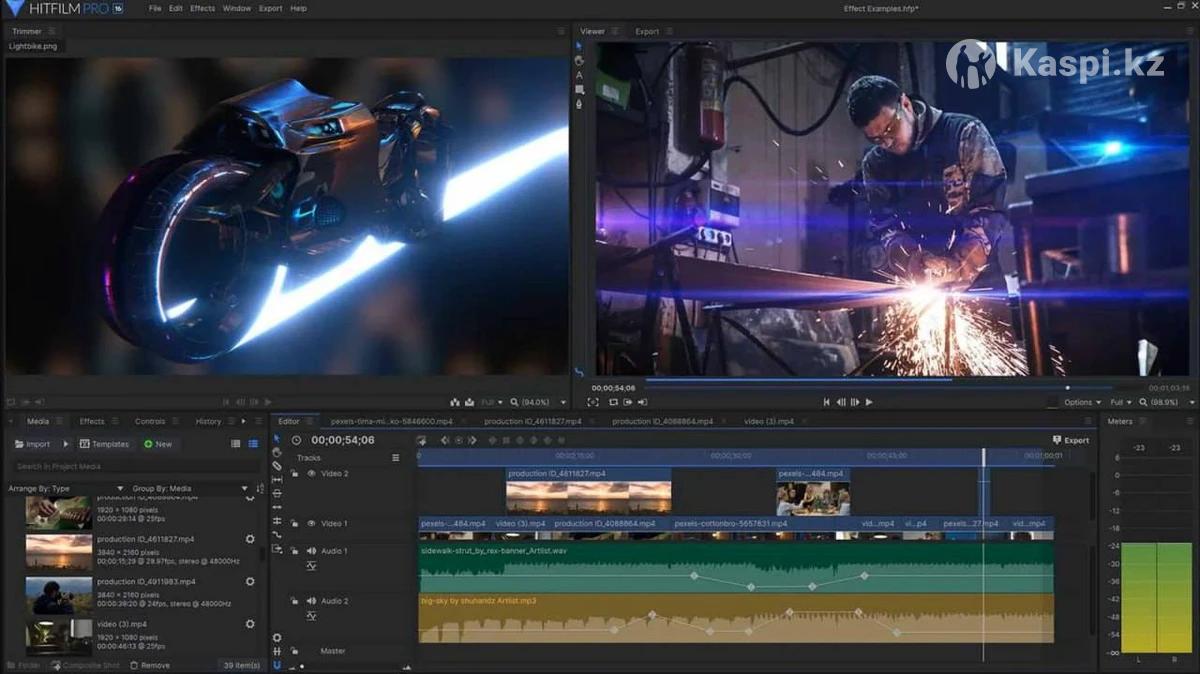Open the Effects menu in the menu bar
Viewport: 1200px width, 674px height.
click(202, 8)
